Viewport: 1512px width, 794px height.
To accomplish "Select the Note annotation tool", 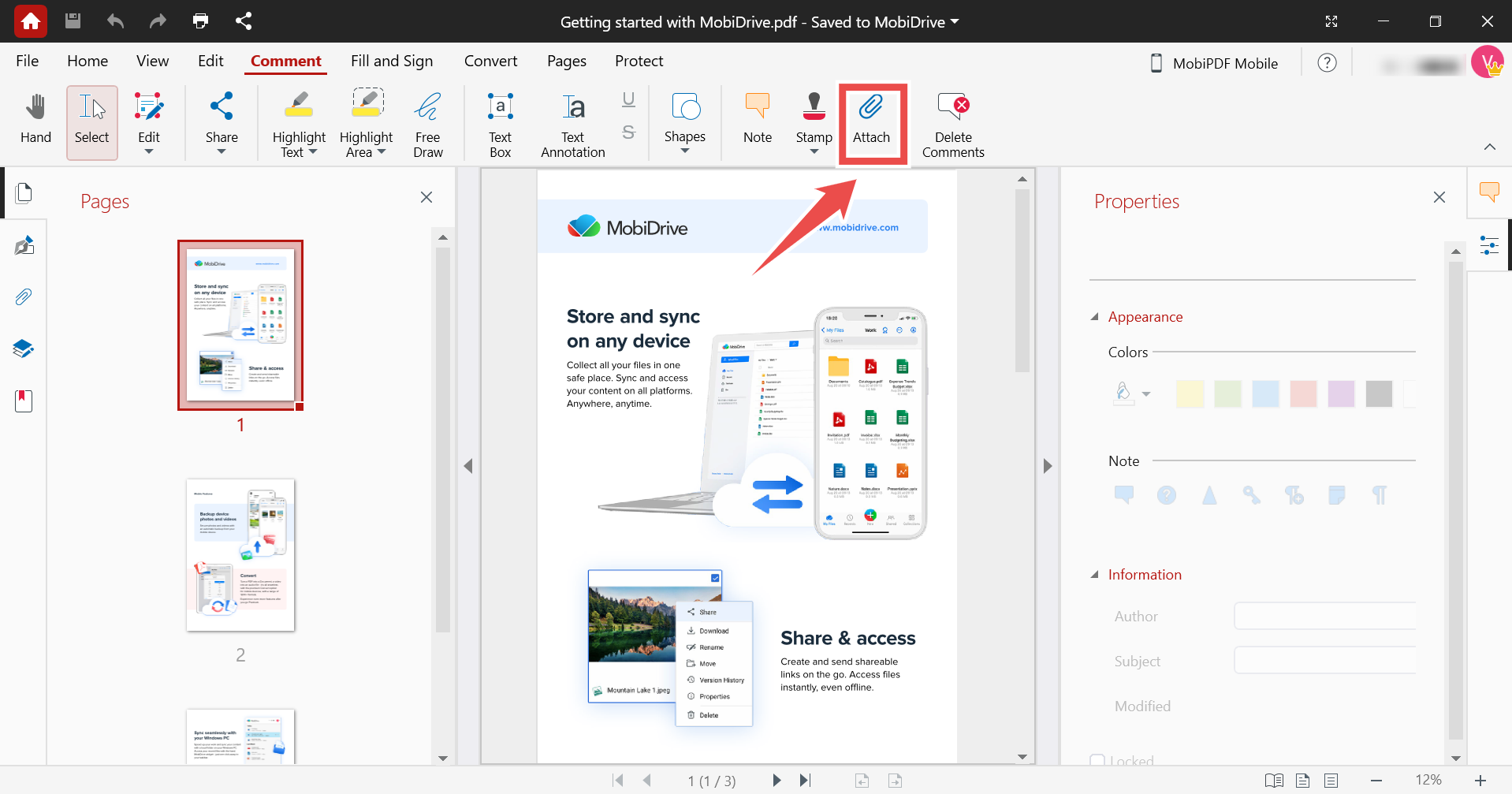I will 756,120.
